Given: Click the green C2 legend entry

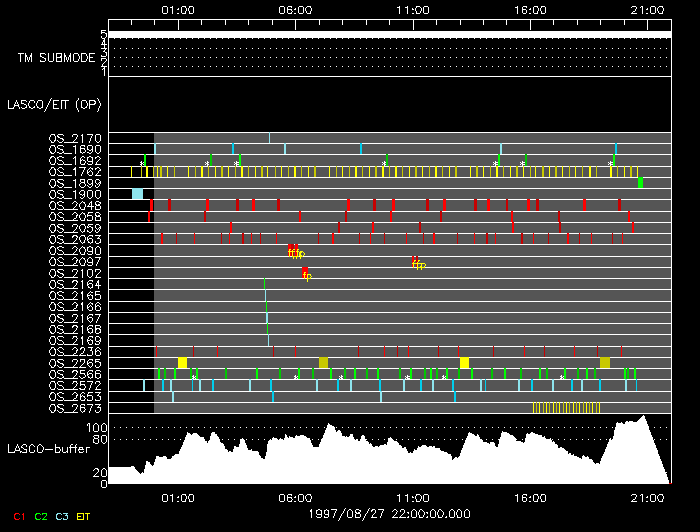Looking at the screenshot, I should (x=41, y=515).
